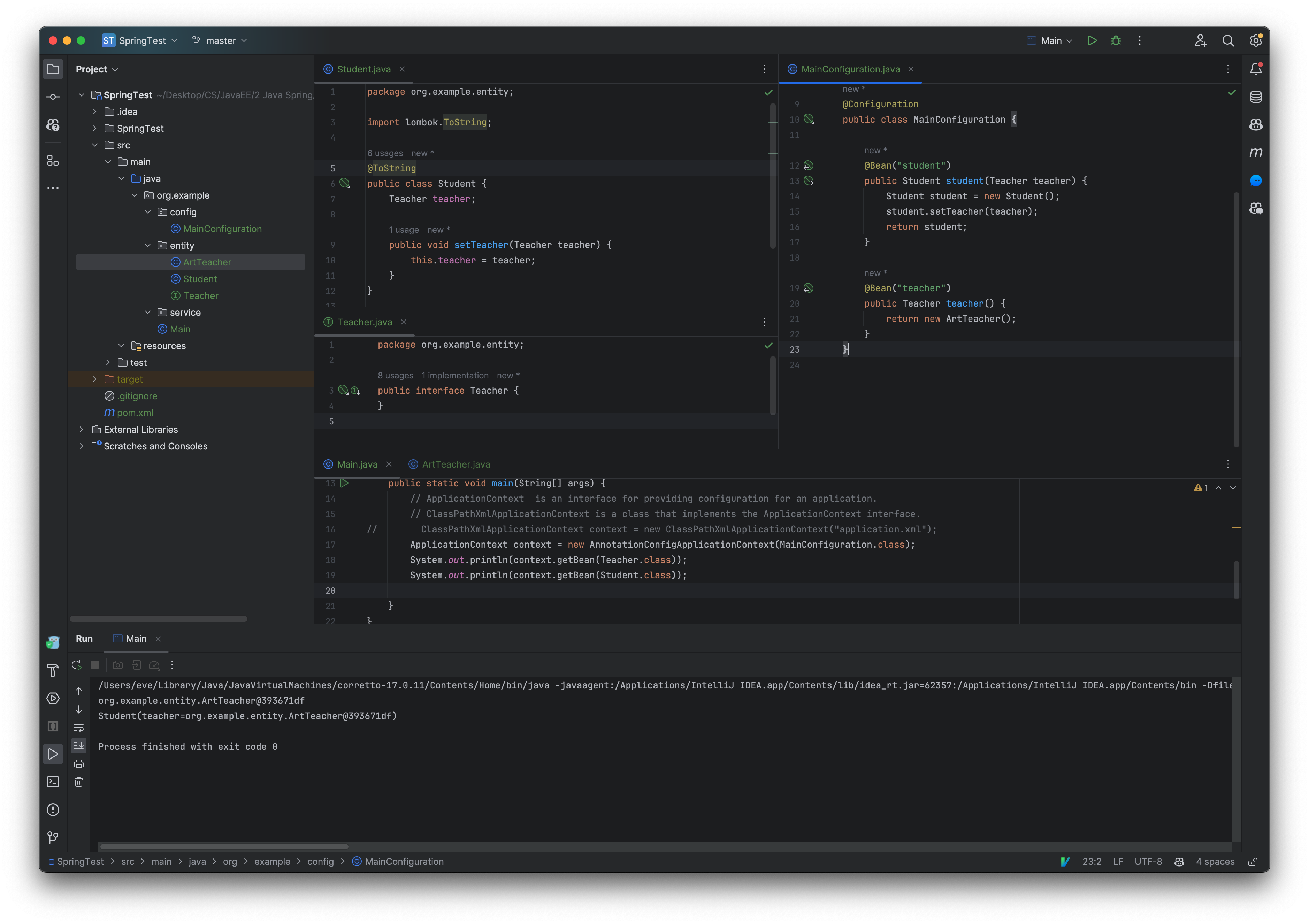Screen dimensions: 1309x924
Task: Click the Run button to execute Main
Action: pyautogui.click(x=1093, y=40)
